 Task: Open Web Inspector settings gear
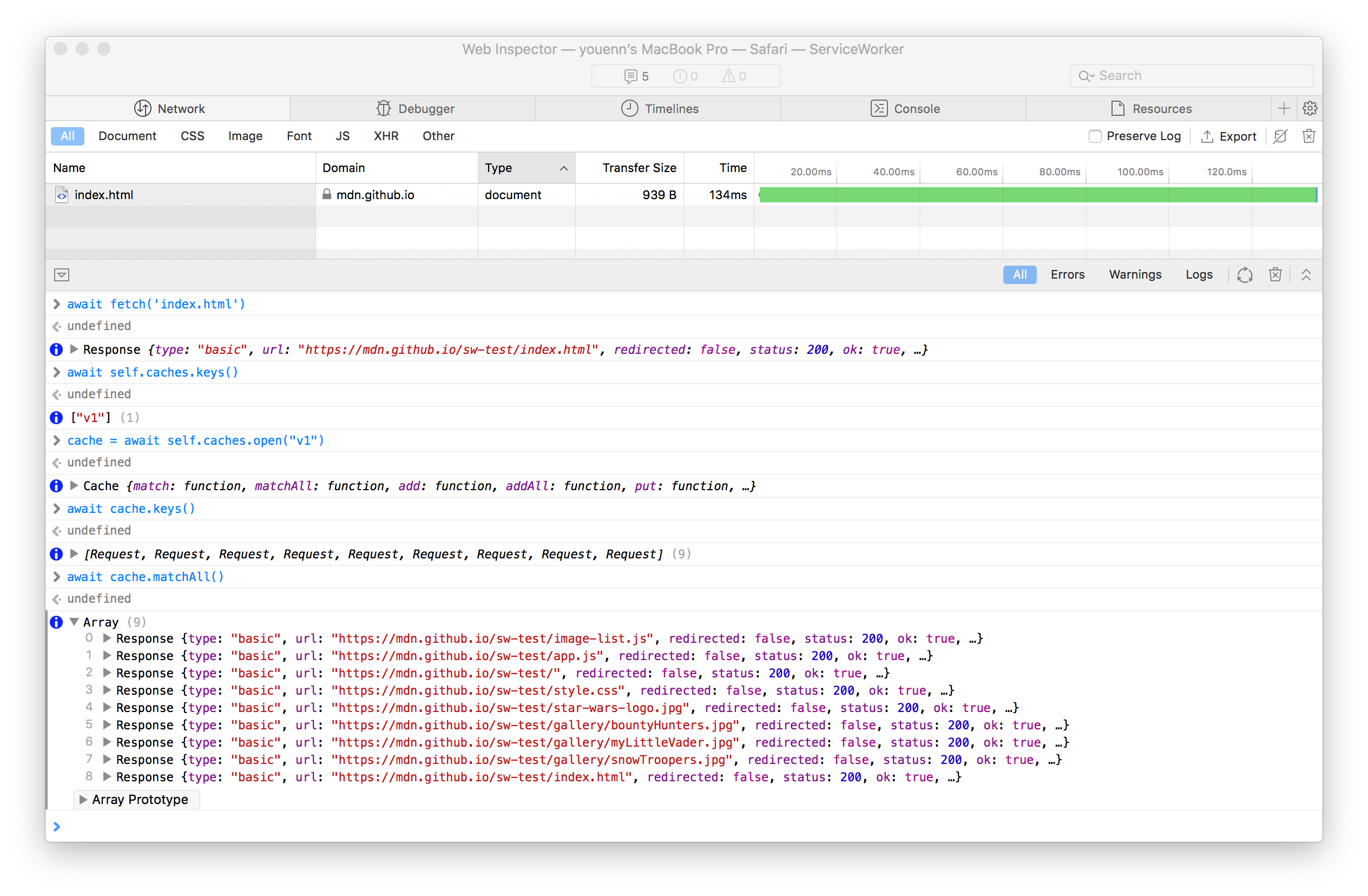(1310, 109)
